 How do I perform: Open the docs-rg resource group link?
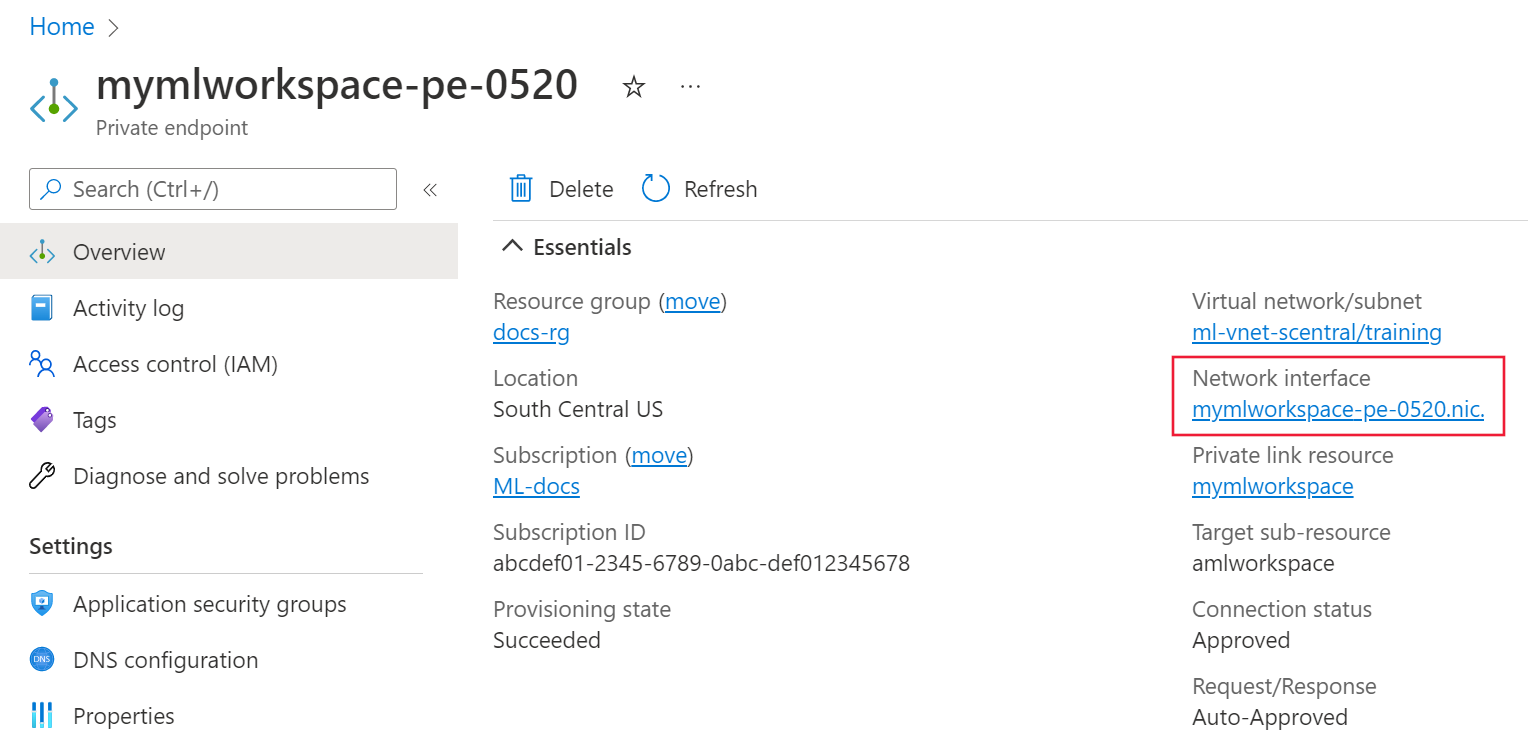531,333
